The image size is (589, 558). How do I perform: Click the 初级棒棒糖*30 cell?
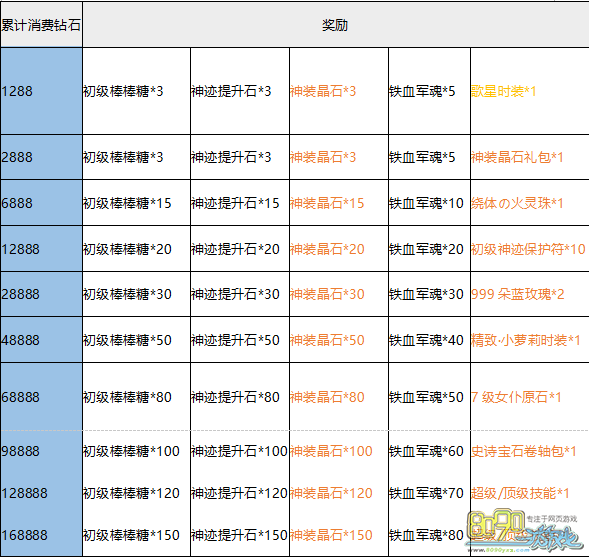[x=136, y=294]
